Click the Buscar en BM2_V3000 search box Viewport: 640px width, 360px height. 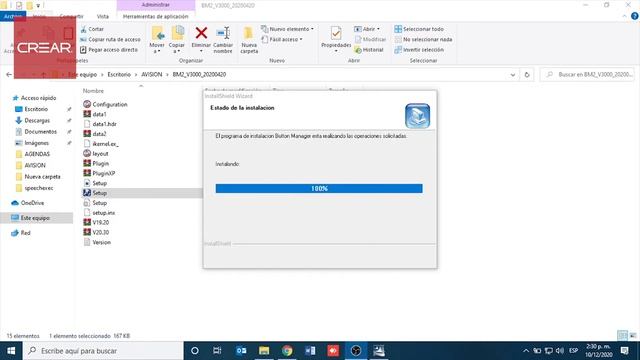coord(587,75)
